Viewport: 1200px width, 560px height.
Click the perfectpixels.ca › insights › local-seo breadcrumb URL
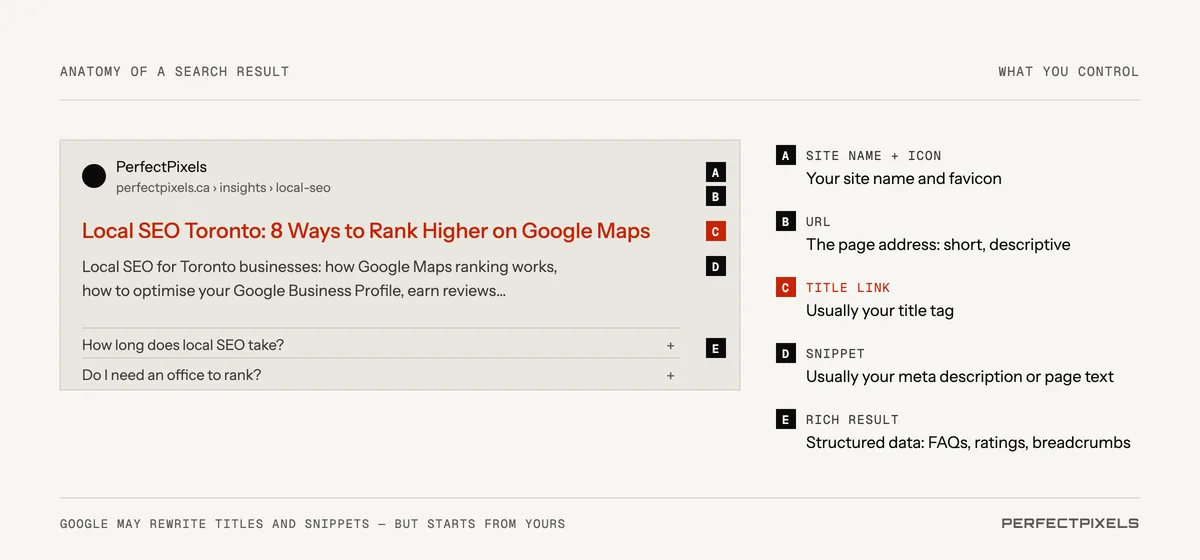coord(223,188)
